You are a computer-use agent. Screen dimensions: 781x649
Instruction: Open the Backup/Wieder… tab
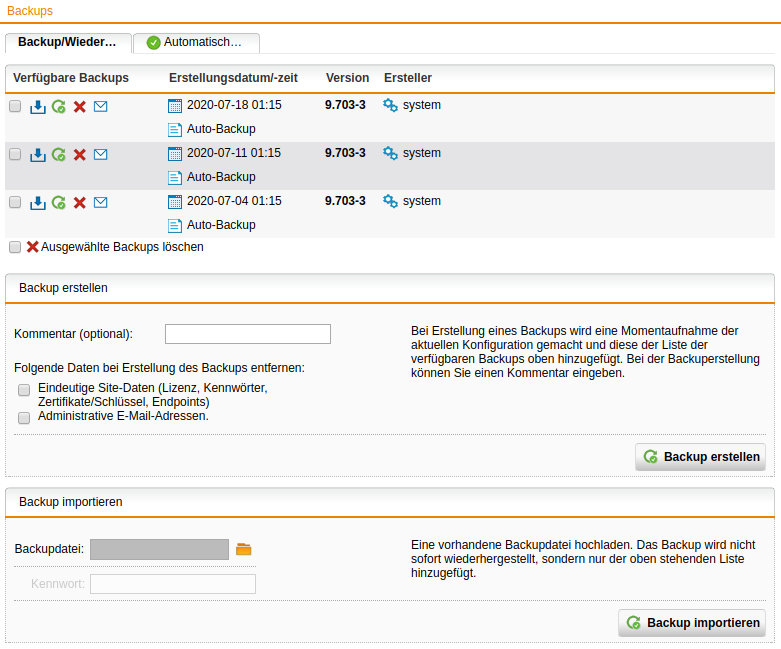(x=68, y=42)
